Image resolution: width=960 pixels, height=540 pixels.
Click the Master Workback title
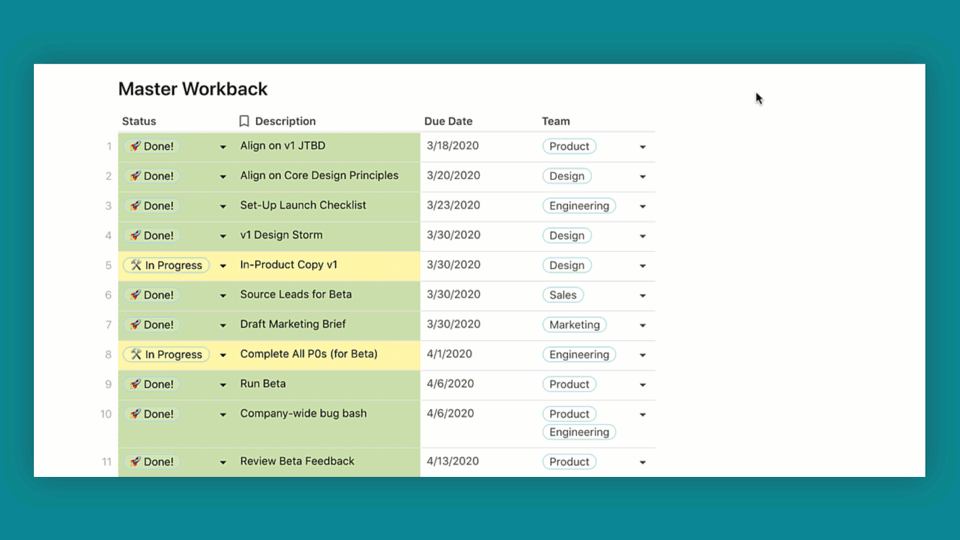click(x=193, y=89)
